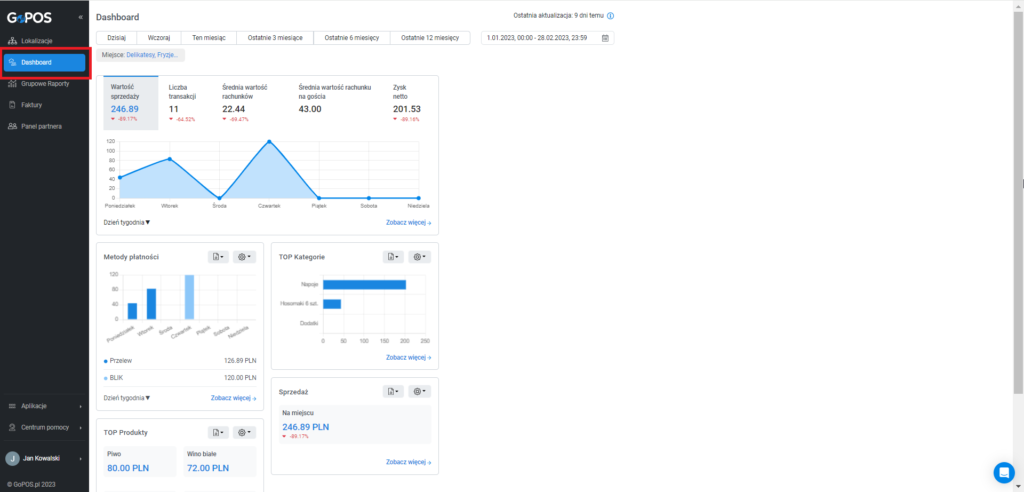Open gear settings in TOP Kategorie panel
This screenshot has width=1024, height=492.
coord(419,257)
